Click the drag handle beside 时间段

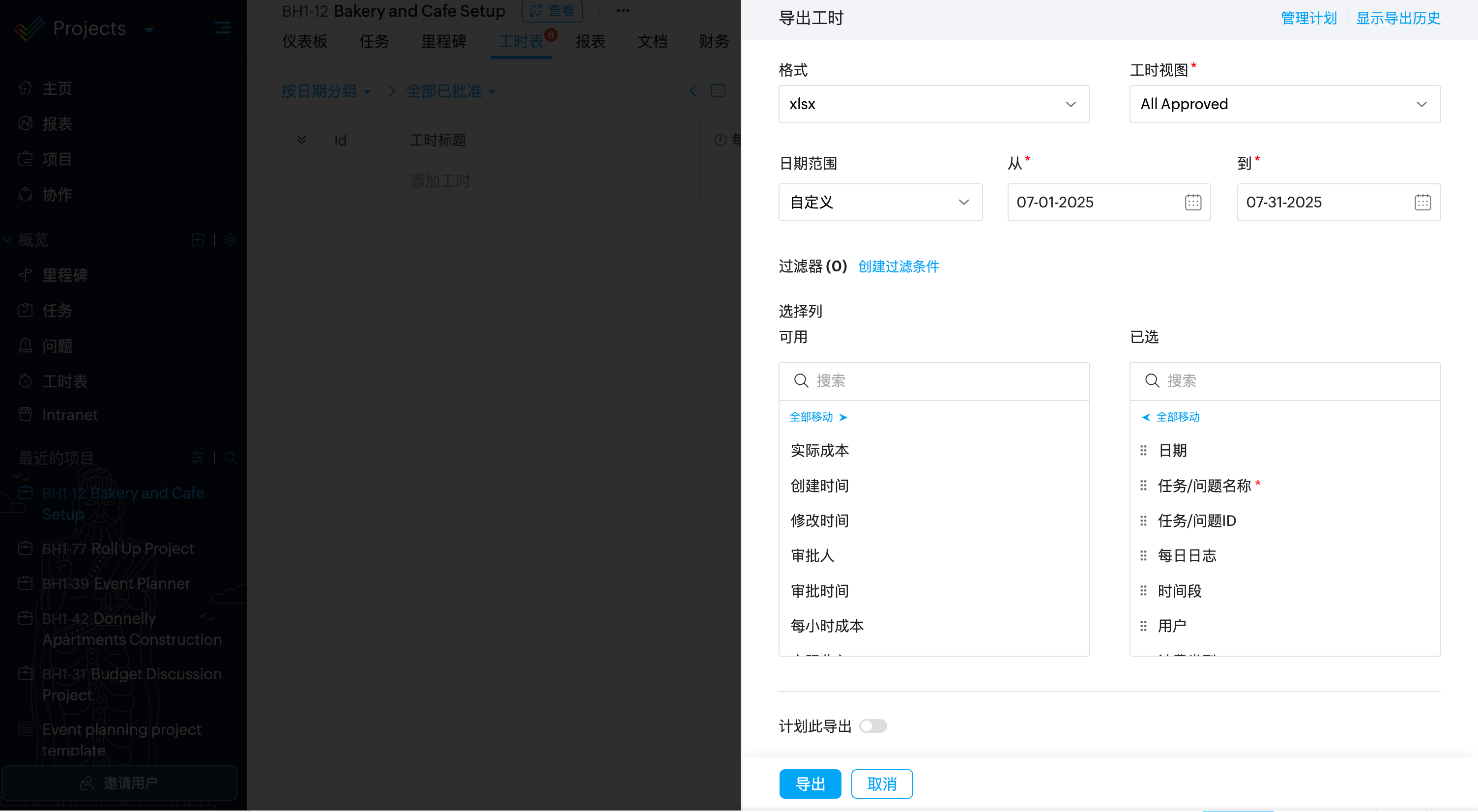1143,591
